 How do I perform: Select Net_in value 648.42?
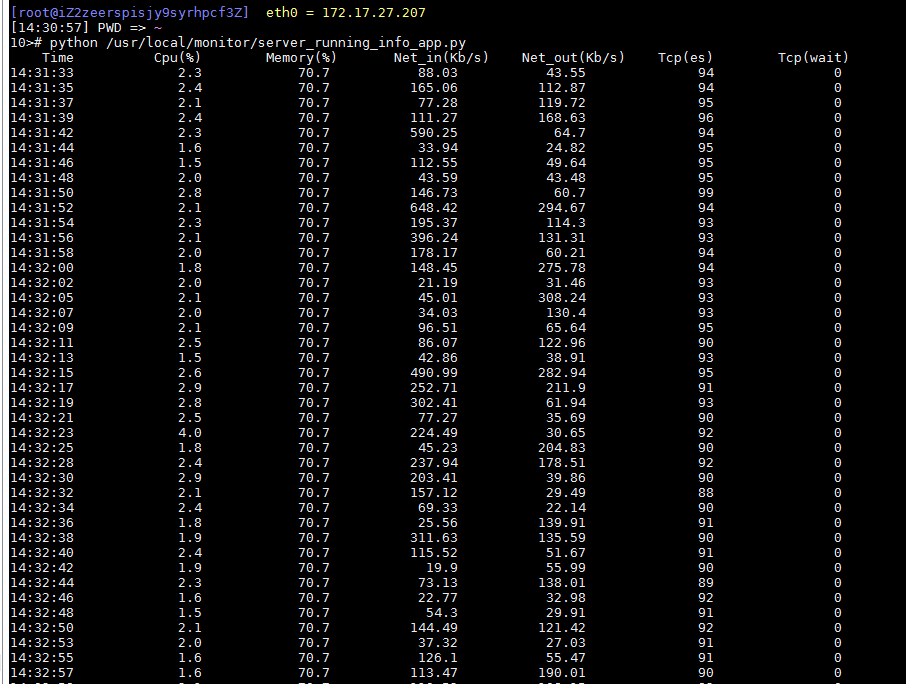click(x=433, y=208)
